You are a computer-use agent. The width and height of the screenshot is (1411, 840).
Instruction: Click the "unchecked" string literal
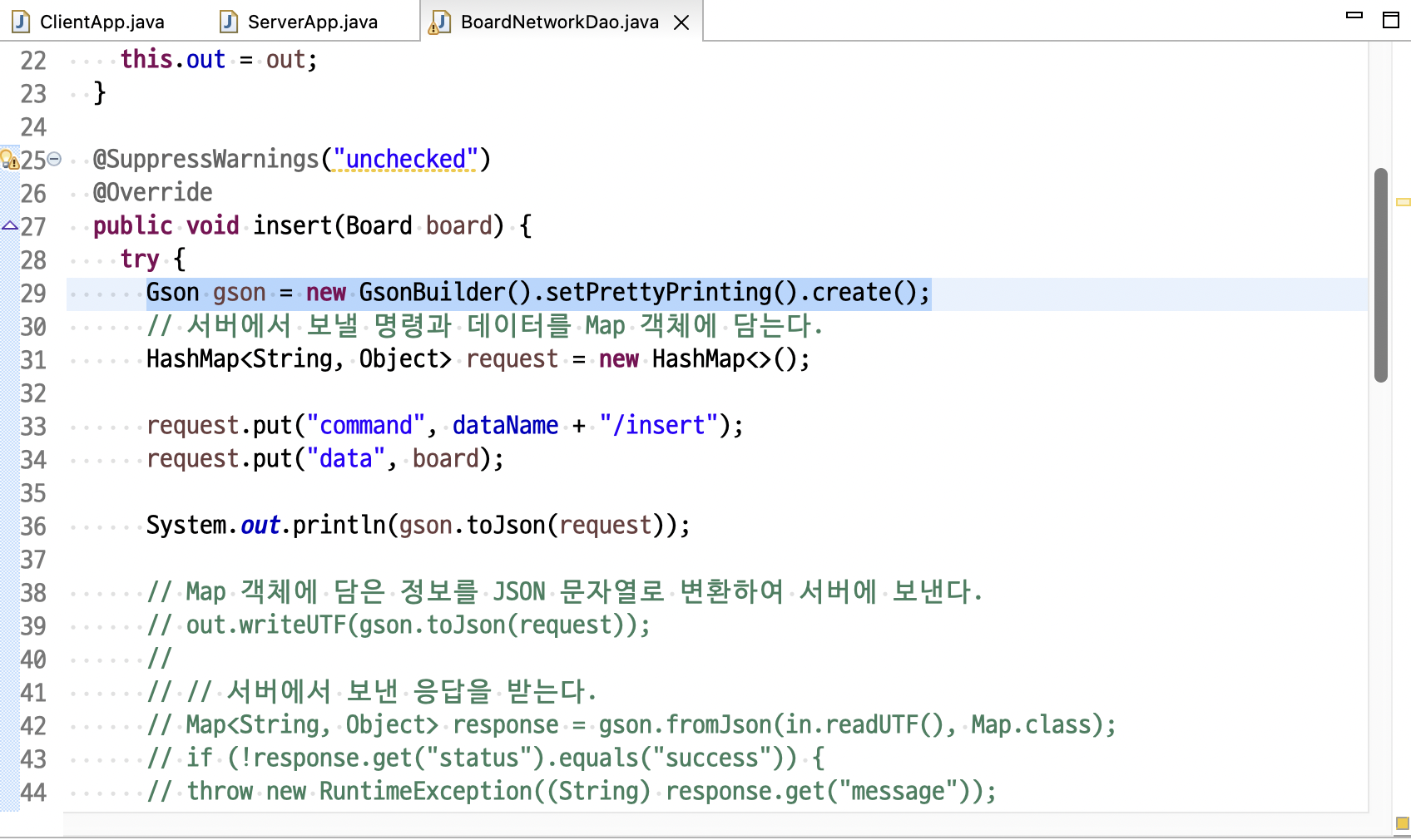coord(405,159)
